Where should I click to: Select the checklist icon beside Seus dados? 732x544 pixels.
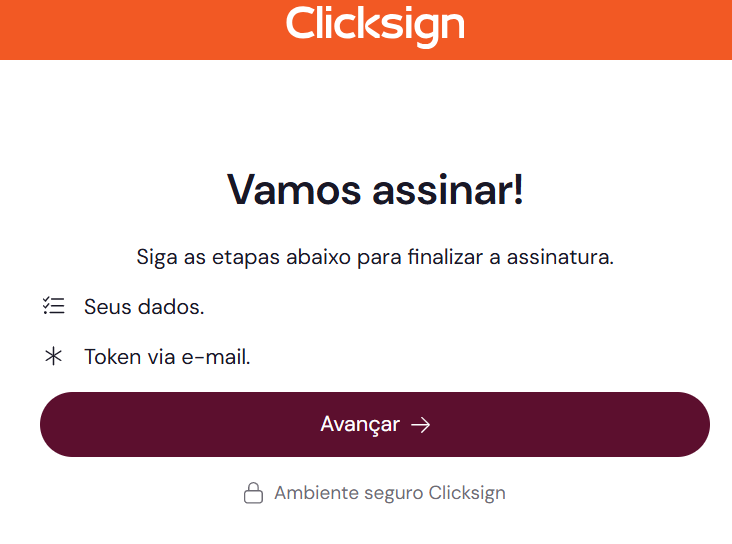coord(54,306)
